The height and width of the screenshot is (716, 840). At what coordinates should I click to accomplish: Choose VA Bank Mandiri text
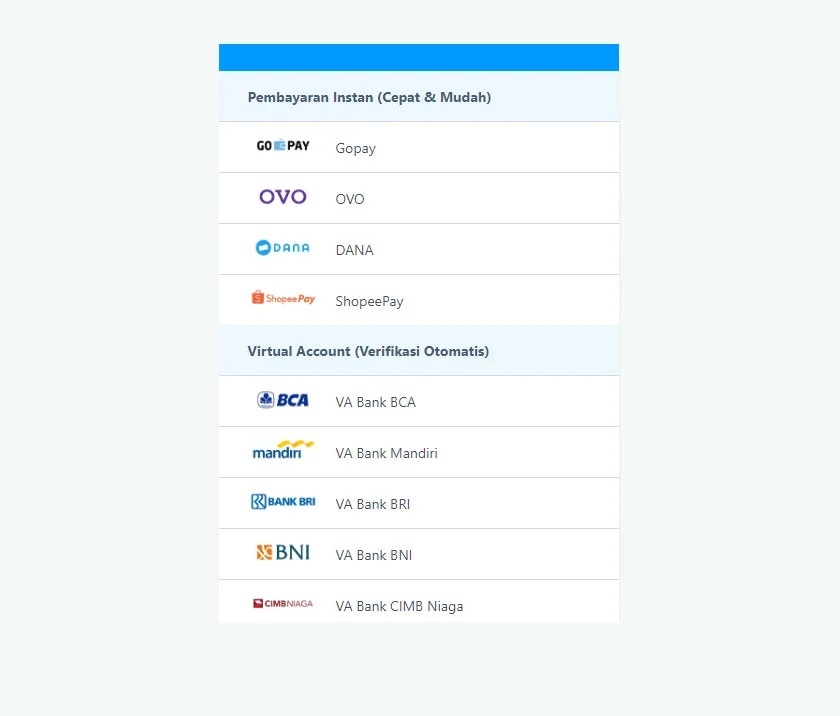coord(386,454)
